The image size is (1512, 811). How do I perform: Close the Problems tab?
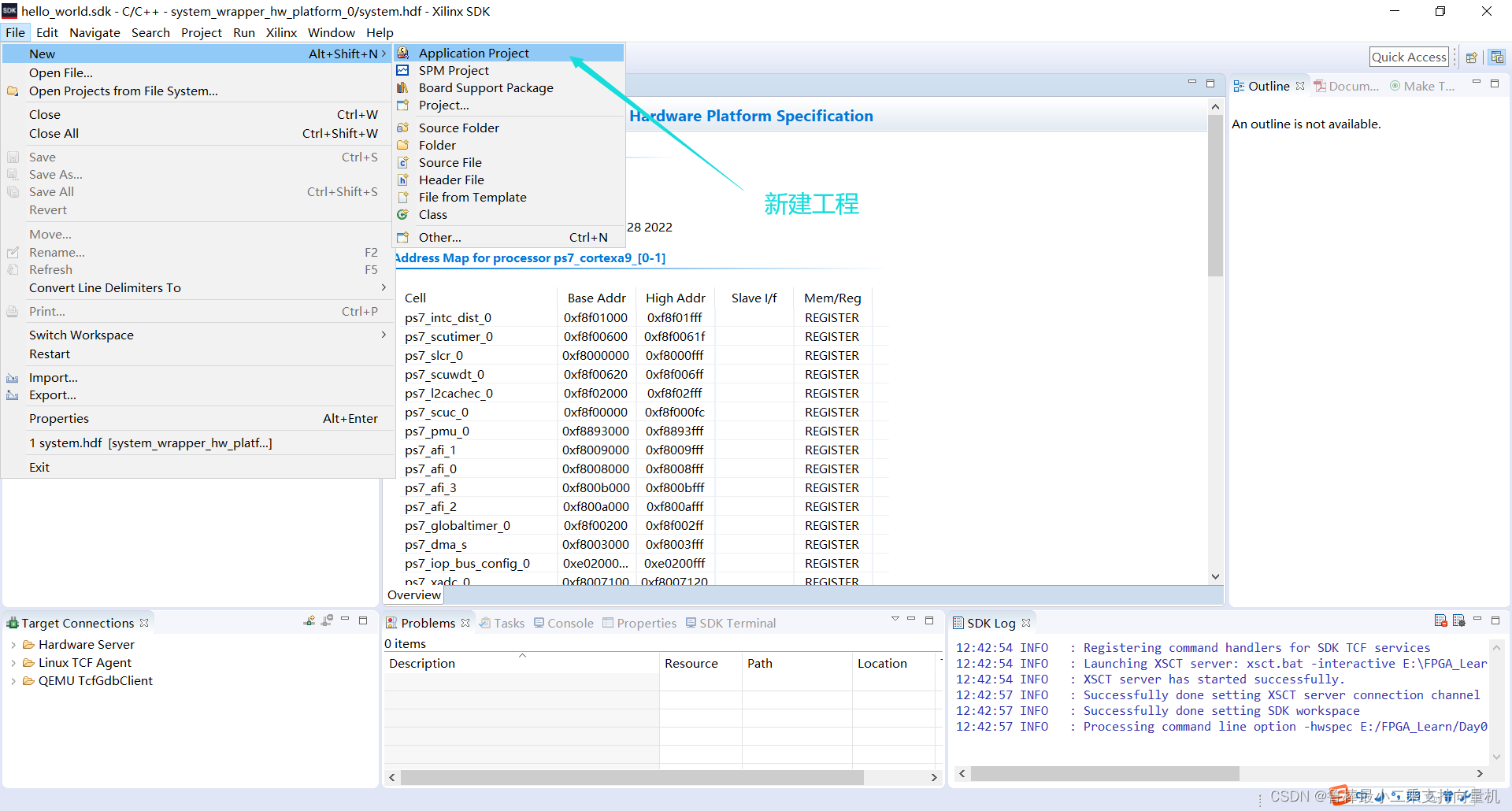click(465, 623)
